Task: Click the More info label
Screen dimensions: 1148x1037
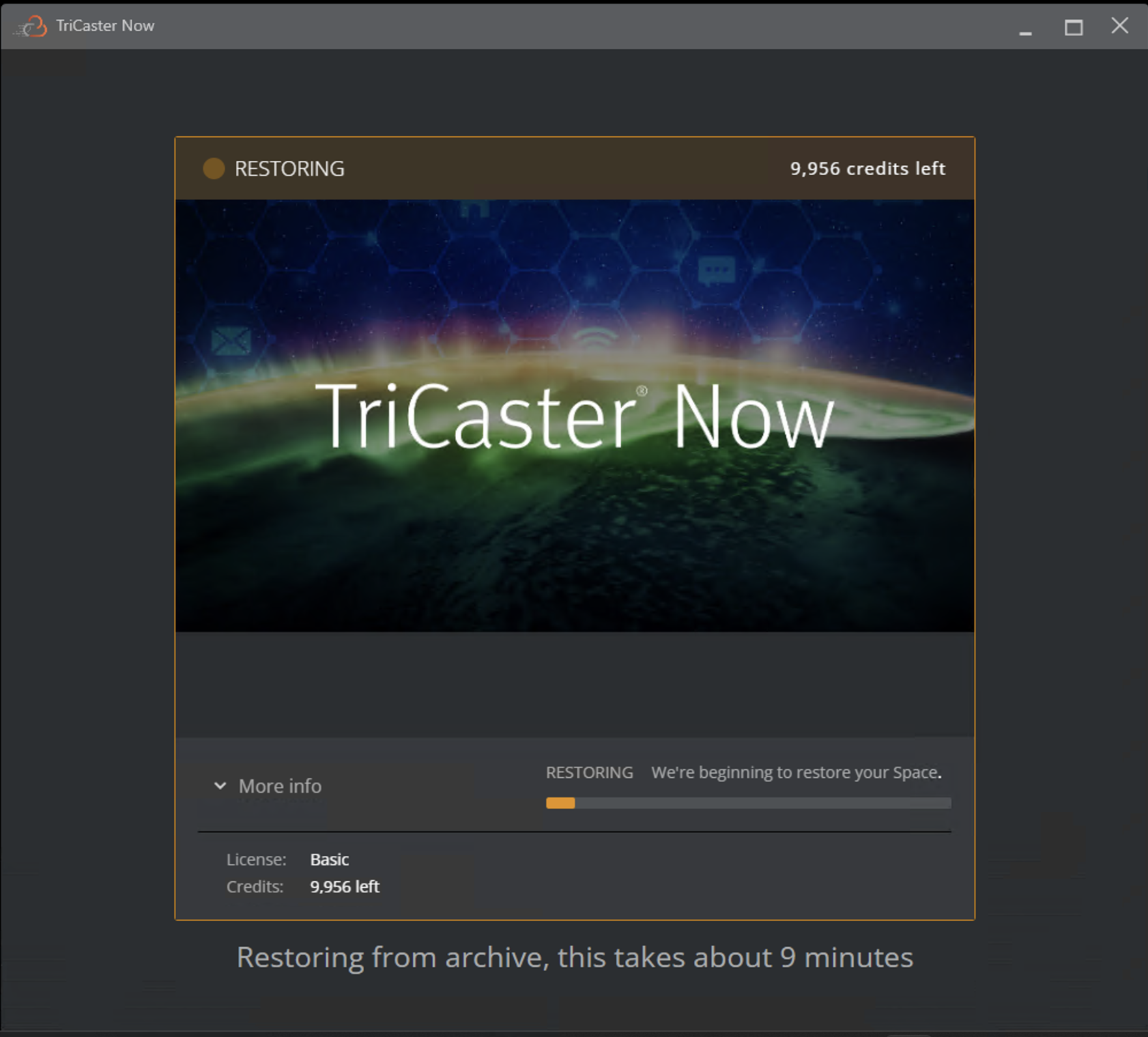Action: point(280,786)
